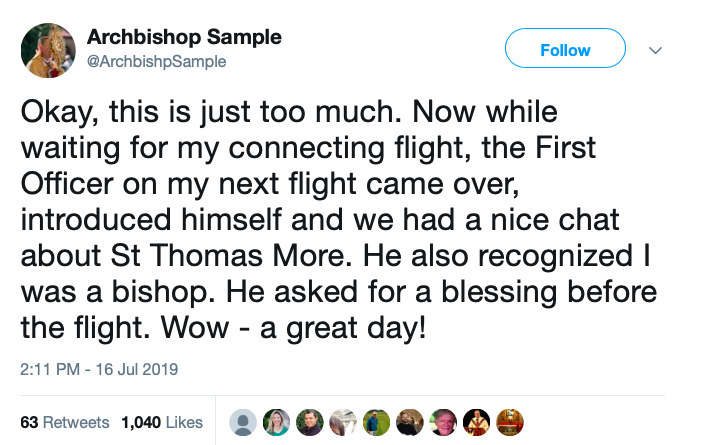Viewport: 703px width, 445px height.
Task: Open the avatar of the robed clergyman on a black background
Action: point(477,423)
